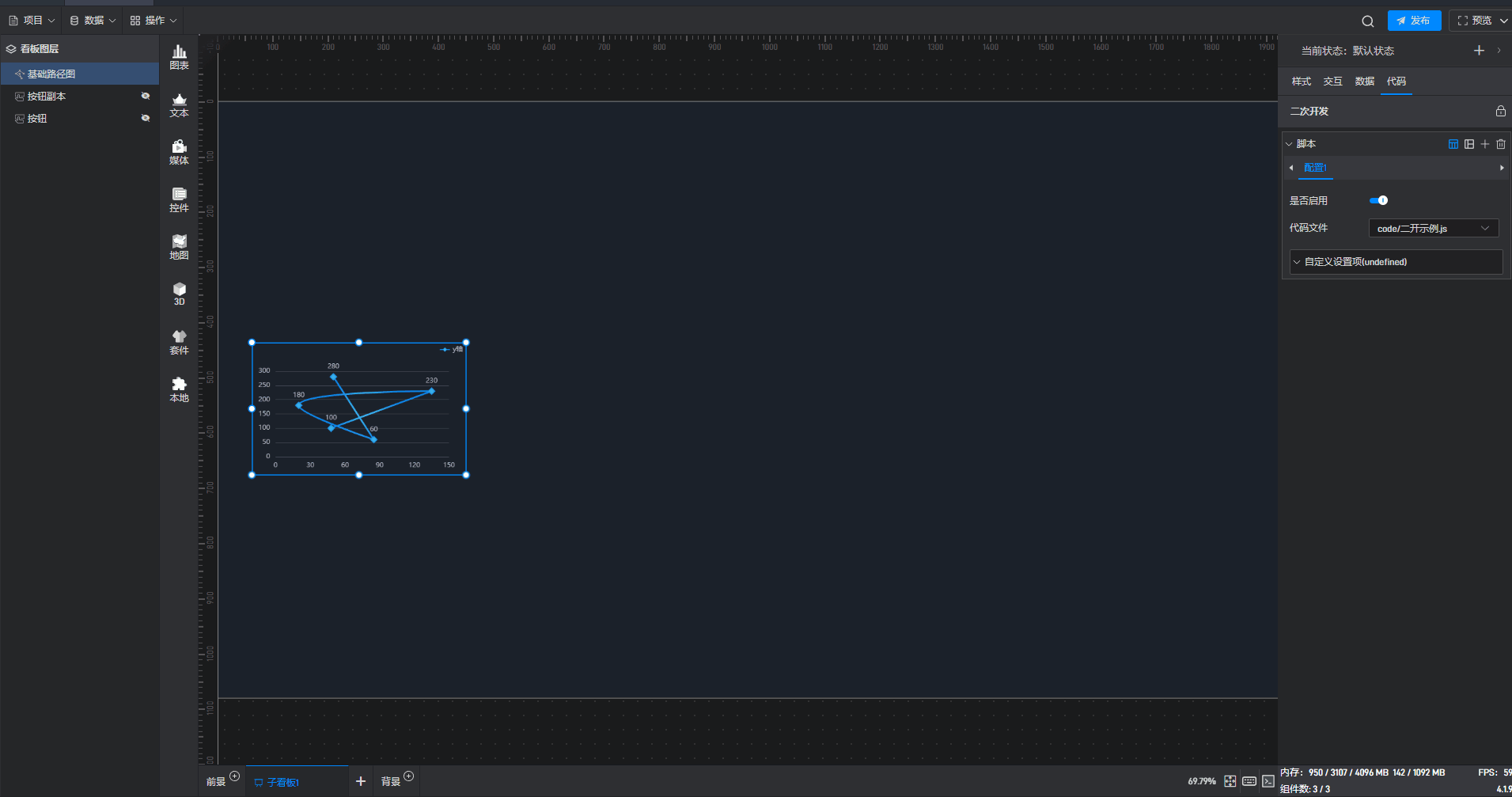The image size is (1512, 797).
Task: Switch to the 代码 code tab
Action: click(1396, 82)
